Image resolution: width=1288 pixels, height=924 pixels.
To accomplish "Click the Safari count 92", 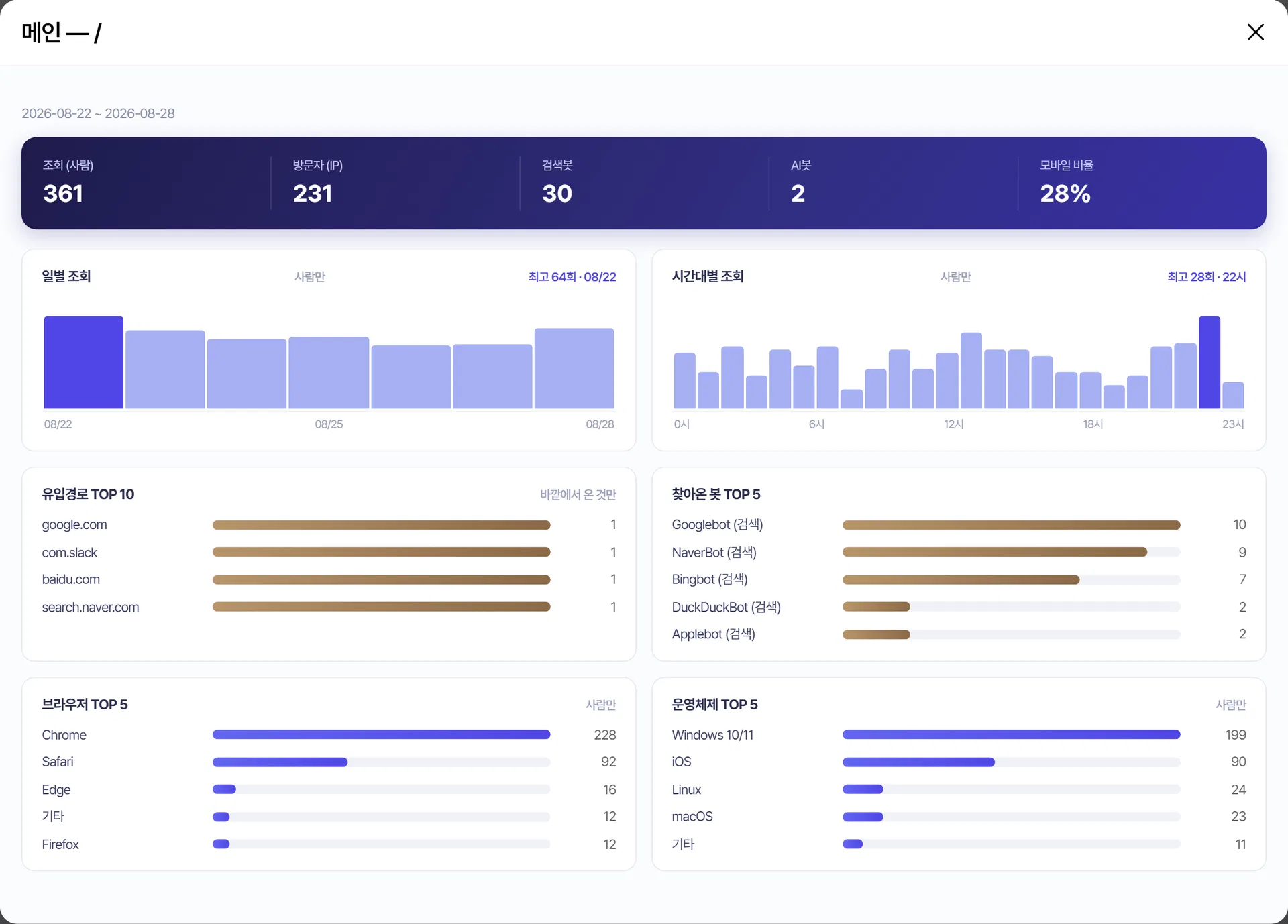I will click(x=608, y=762).
